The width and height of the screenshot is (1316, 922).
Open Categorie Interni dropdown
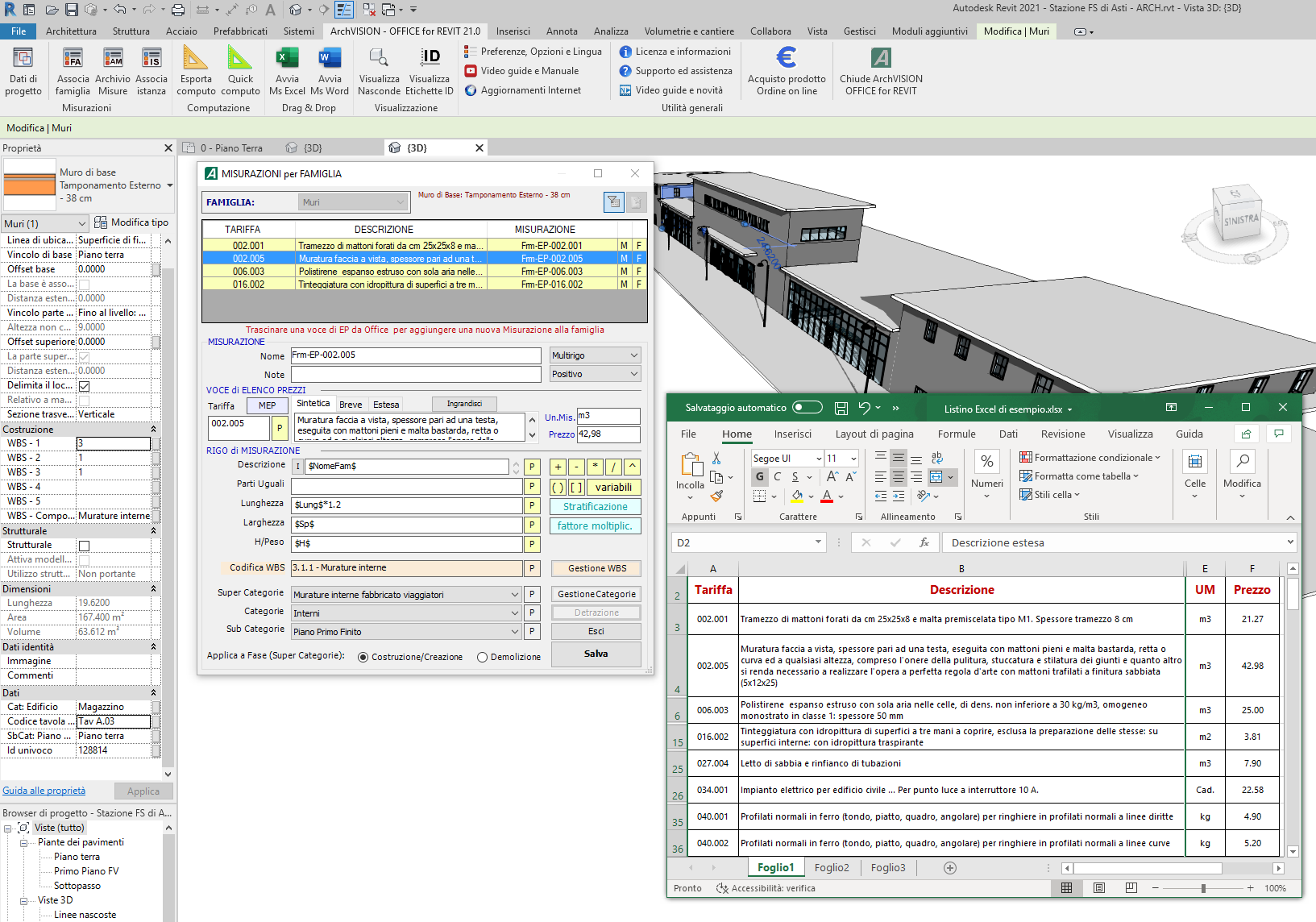(x=406, y=613)
